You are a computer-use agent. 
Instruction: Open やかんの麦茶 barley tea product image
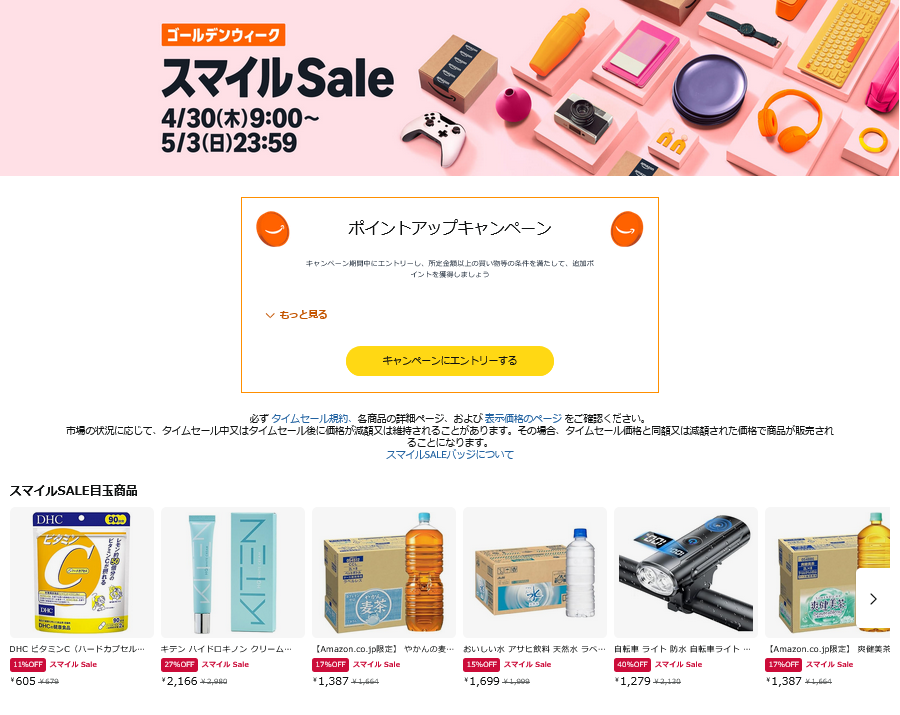point(383,572)
